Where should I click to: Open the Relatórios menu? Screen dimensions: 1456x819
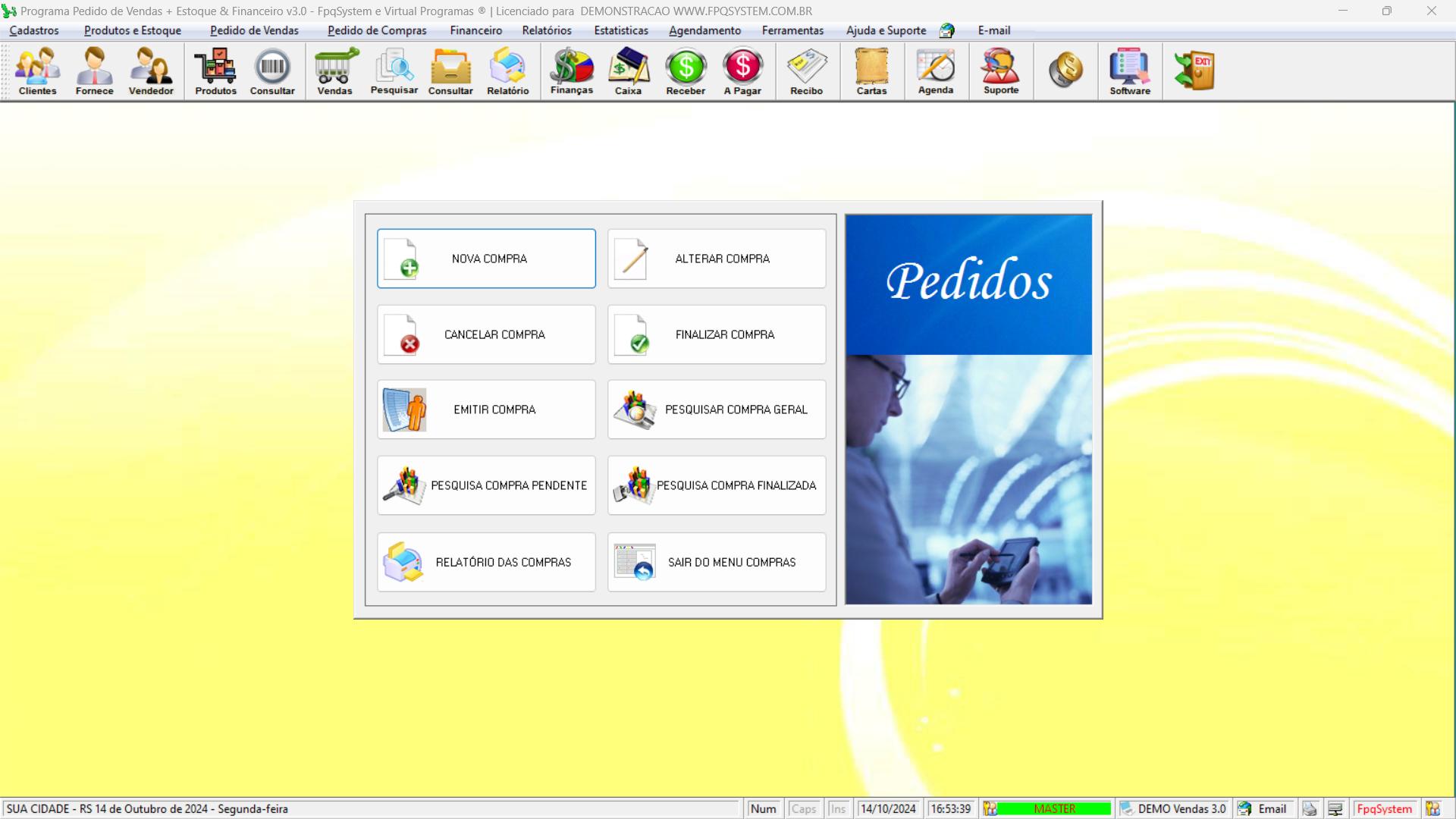tap(547, 30)
